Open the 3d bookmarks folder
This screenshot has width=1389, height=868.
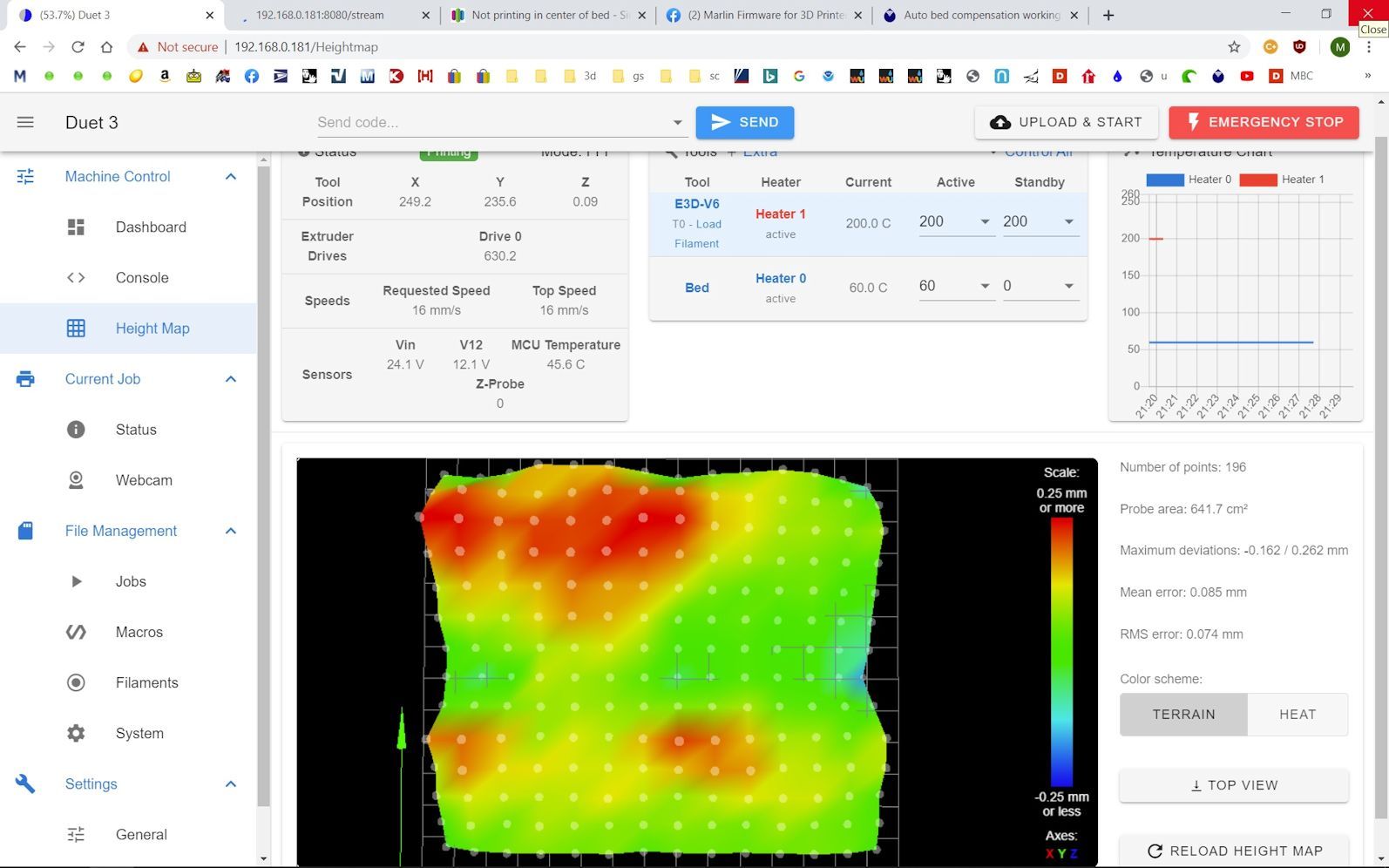[580, 76]
